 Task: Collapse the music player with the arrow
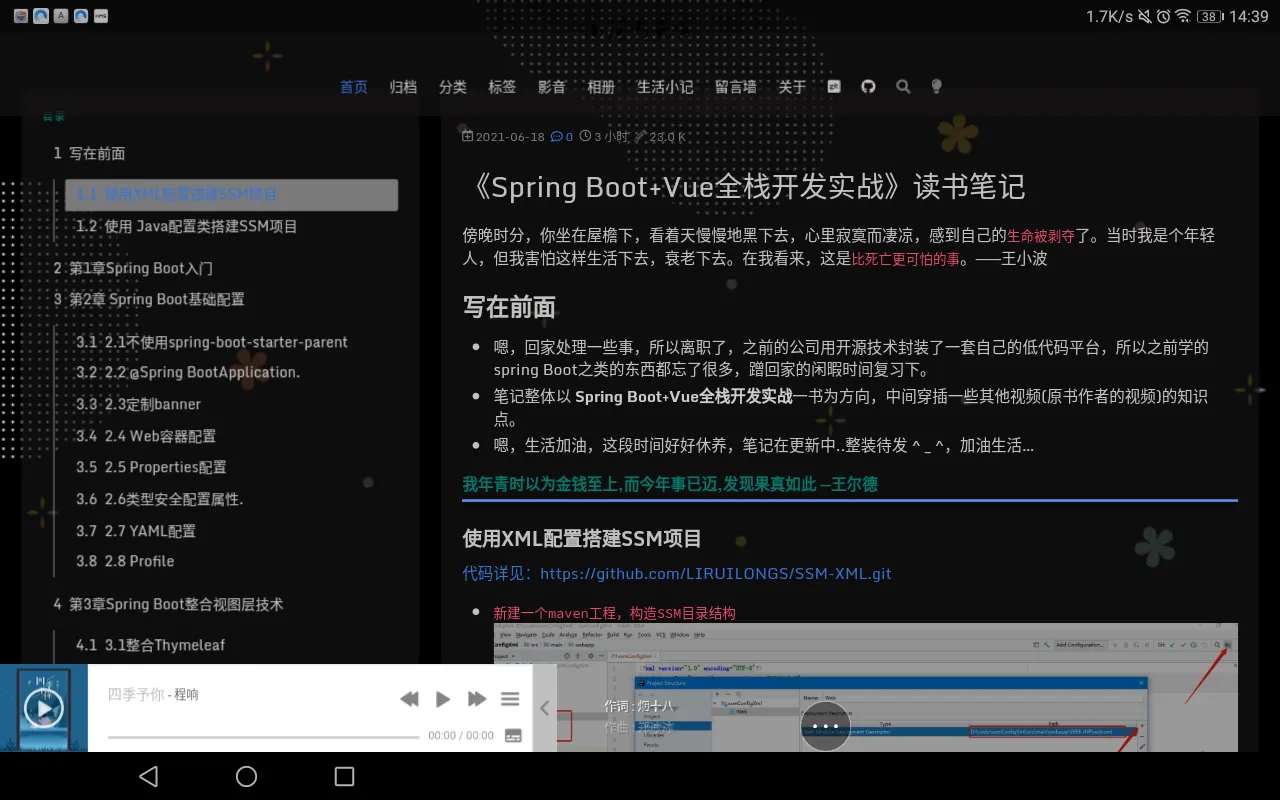[545, 708]
